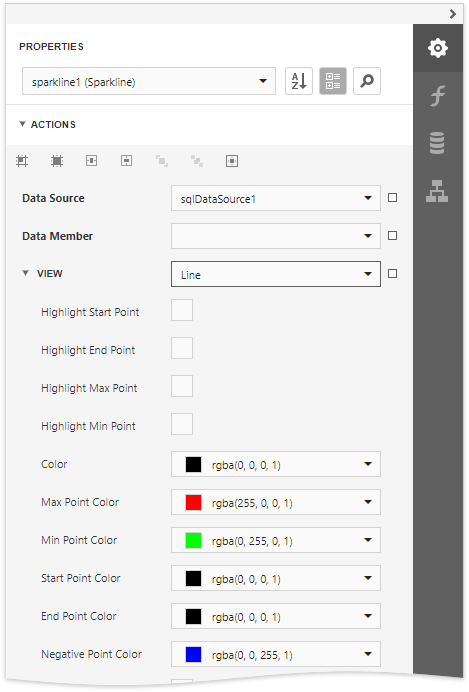This screenshot has width=469, height=692.
Task: Click the property marker beside Data Member
Action: (392, 236)
